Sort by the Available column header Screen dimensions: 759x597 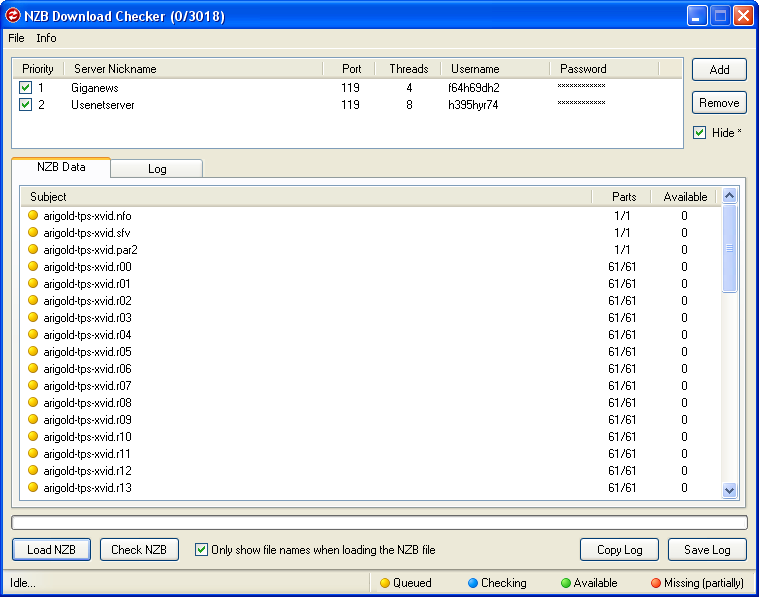(x=685, y=197)
